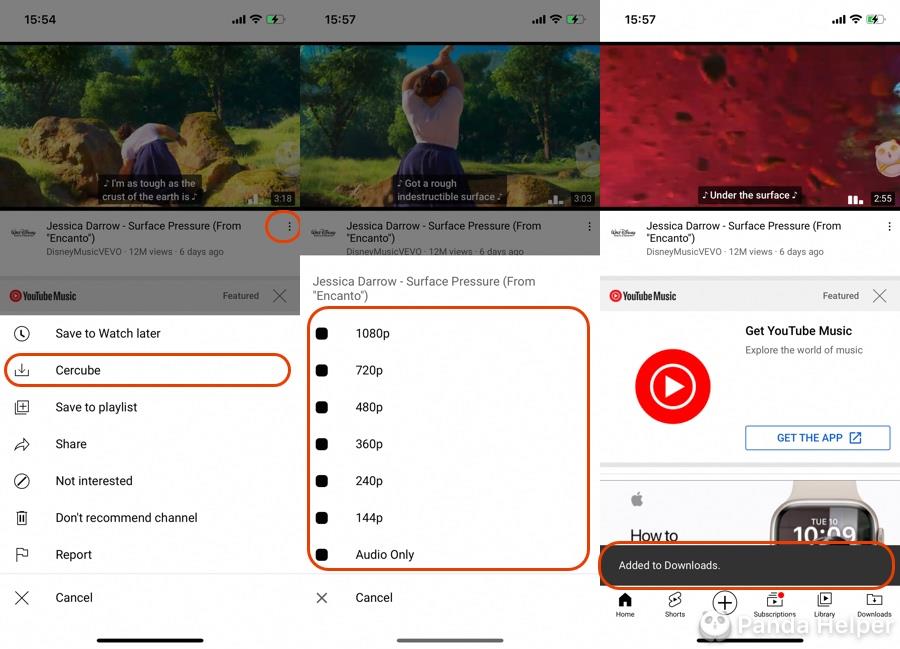Click the crossed-circle Not interested icon

click(22, 481)
